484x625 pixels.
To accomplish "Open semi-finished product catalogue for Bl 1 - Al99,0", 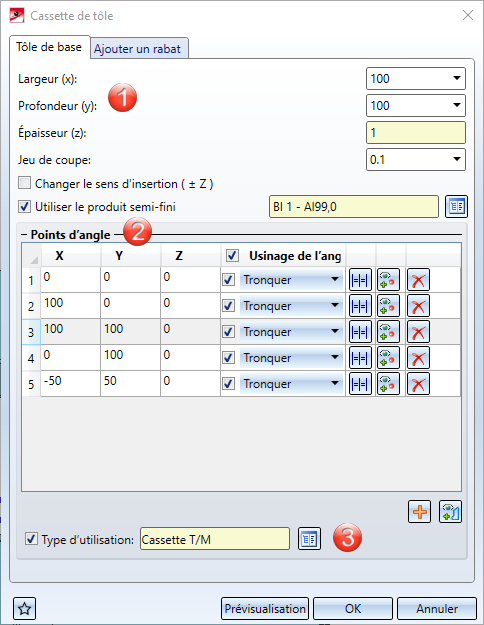I will tap(456, 206).
